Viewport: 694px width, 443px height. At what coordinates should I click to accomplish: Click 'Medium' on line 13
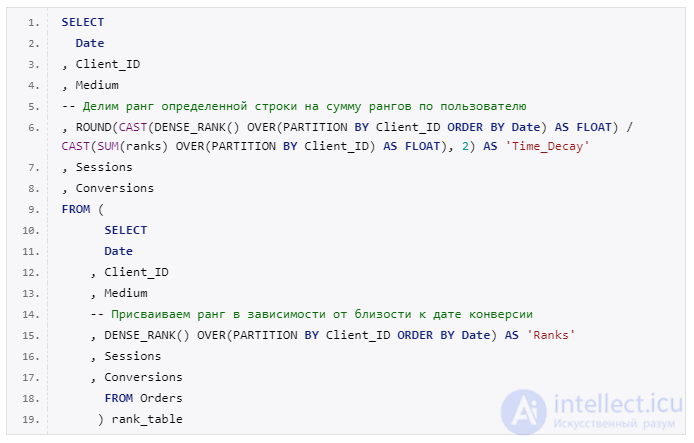pos(126,293)
